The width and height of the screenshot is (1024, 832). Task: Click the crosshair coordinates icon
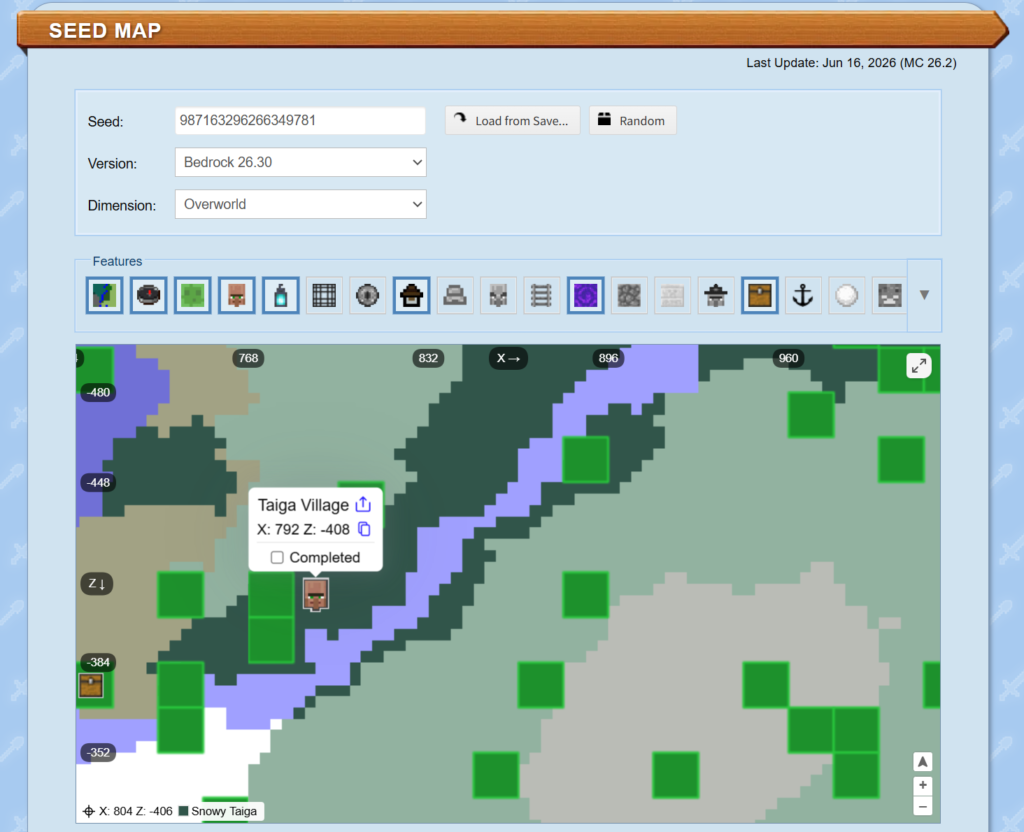tap(89, 811)
